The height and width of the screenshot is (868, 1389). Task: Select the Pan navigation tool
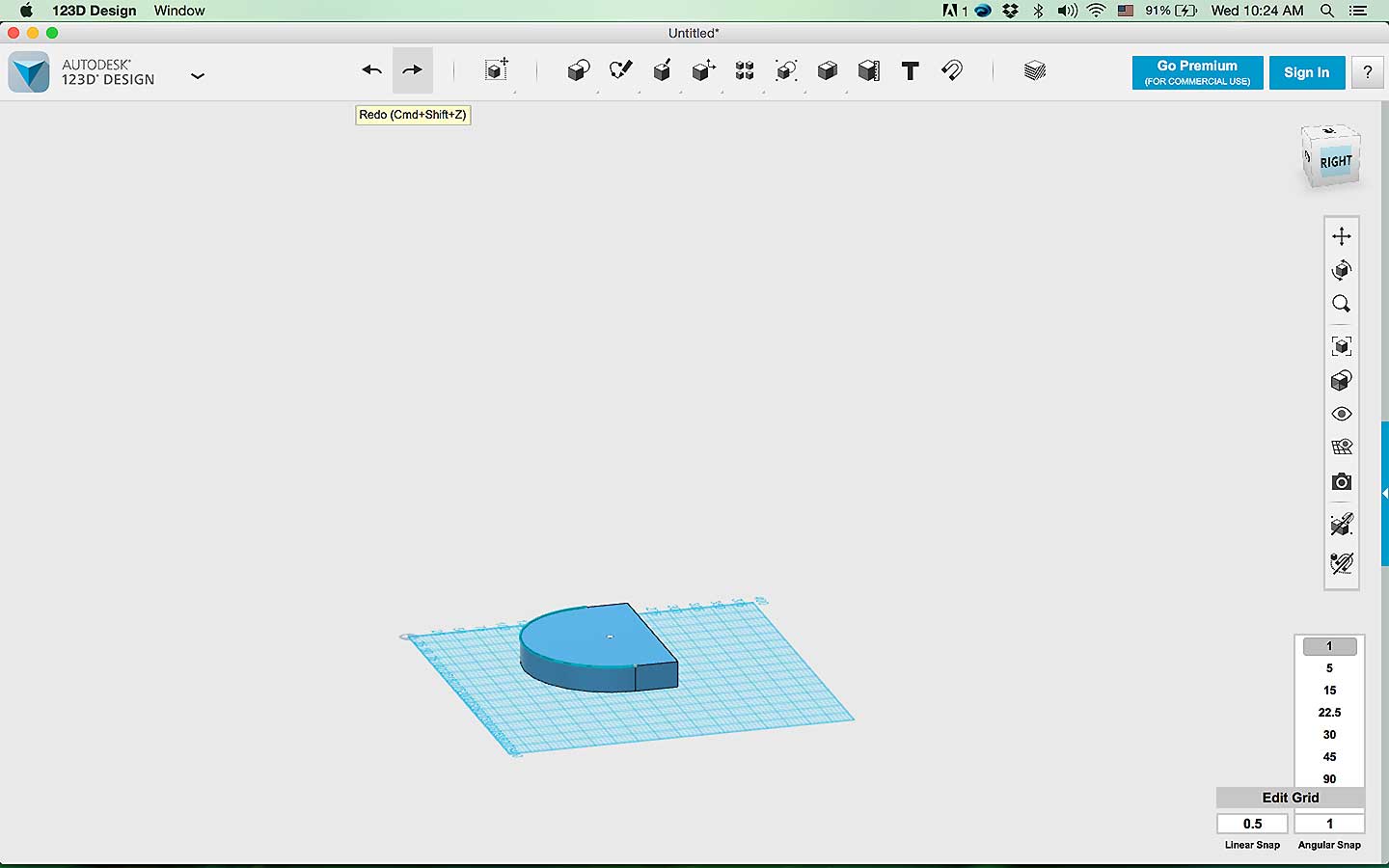tap(1342, 236)
